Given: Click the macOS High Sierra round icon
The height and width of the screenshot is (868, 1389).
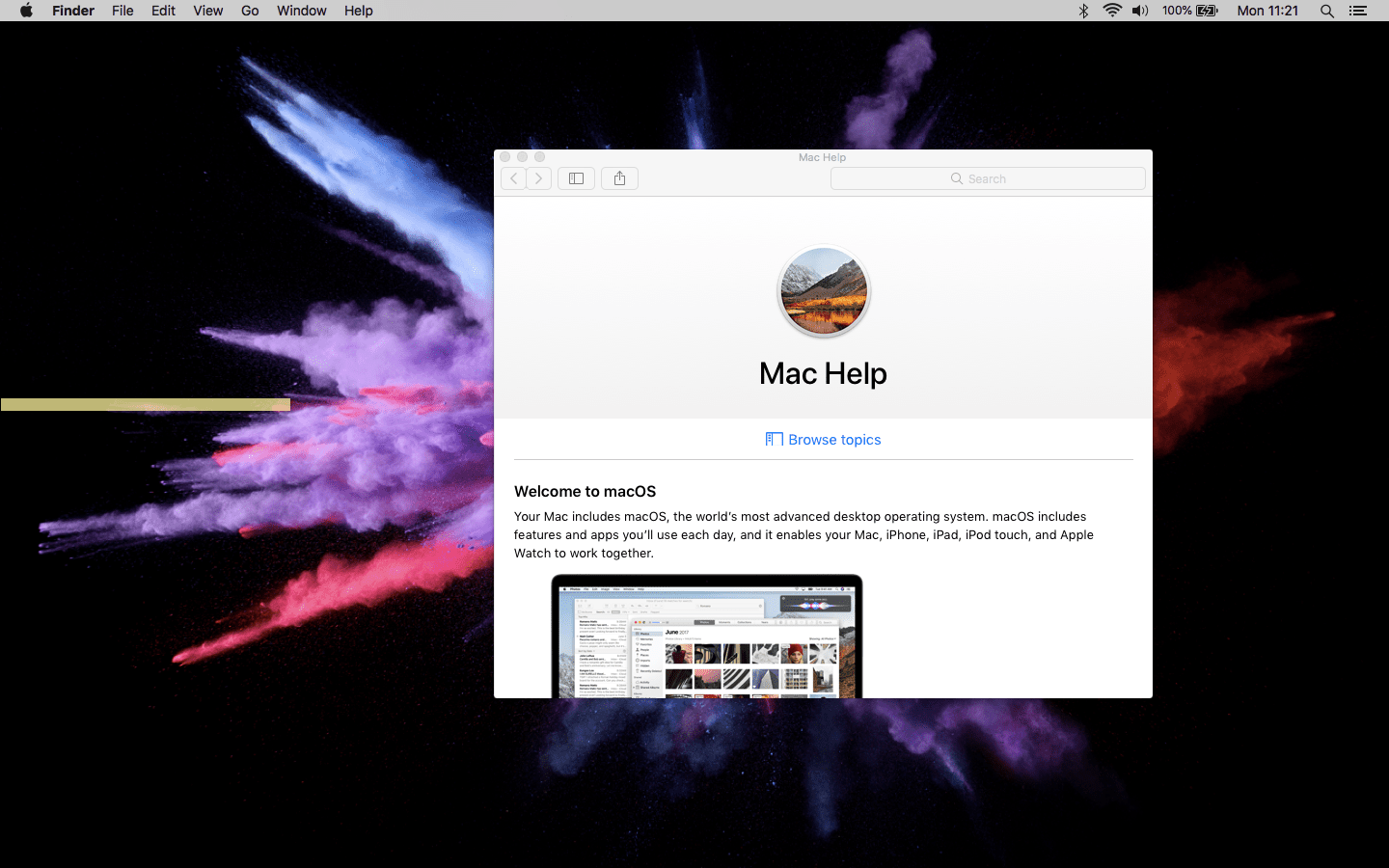Looking at the screenshot, I should point(823,291).
